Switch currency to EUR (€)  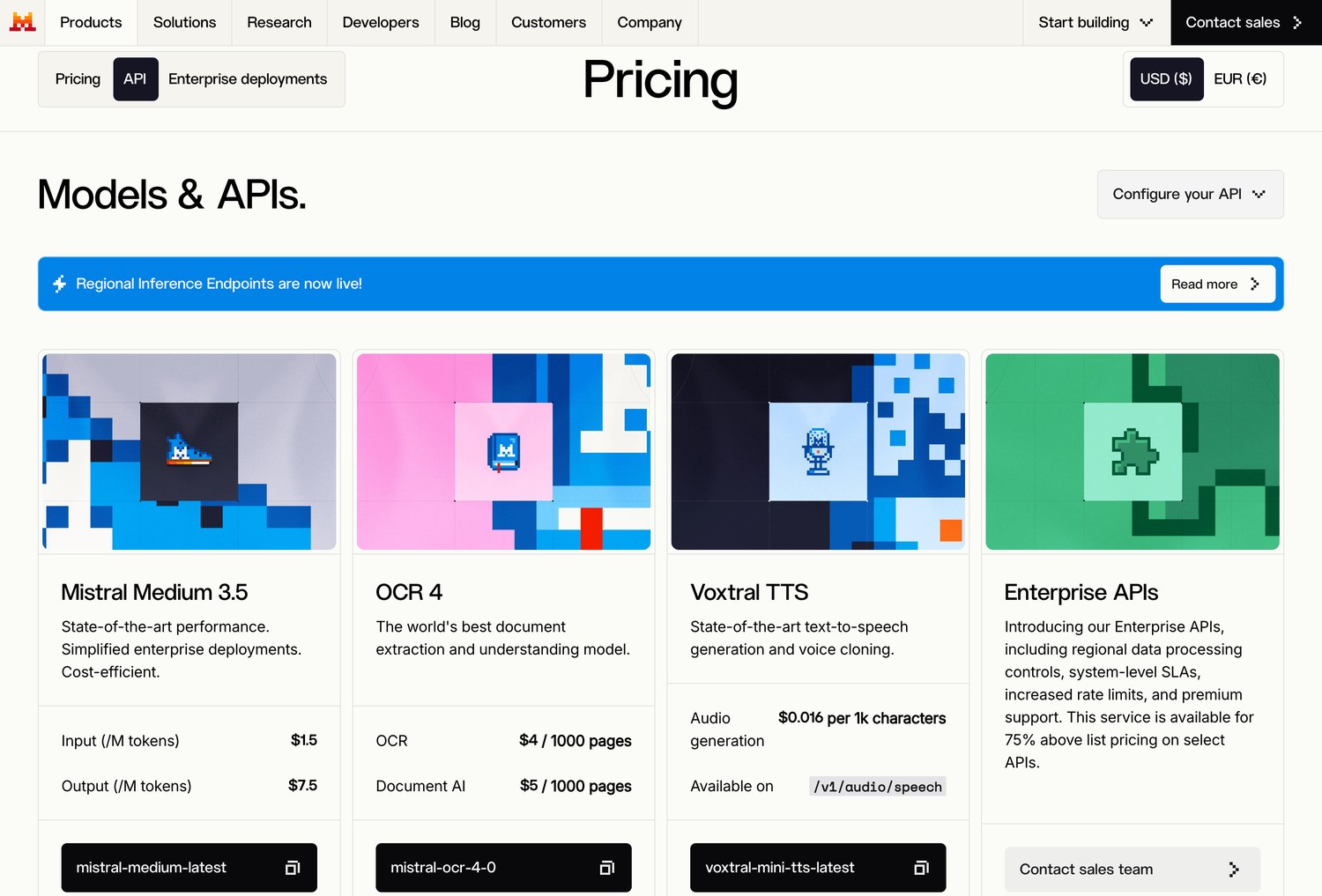pos(1240,78)
